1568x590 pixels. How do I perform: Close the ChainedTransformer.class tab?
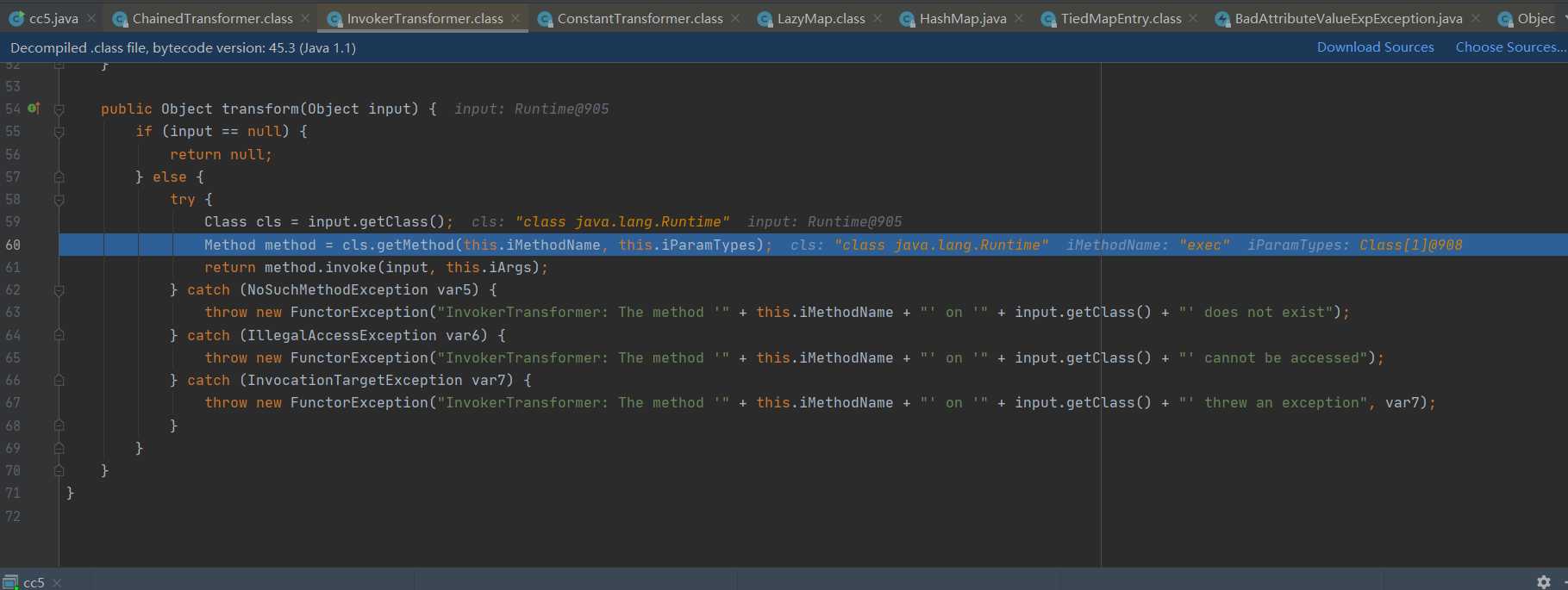pos(305,18)
